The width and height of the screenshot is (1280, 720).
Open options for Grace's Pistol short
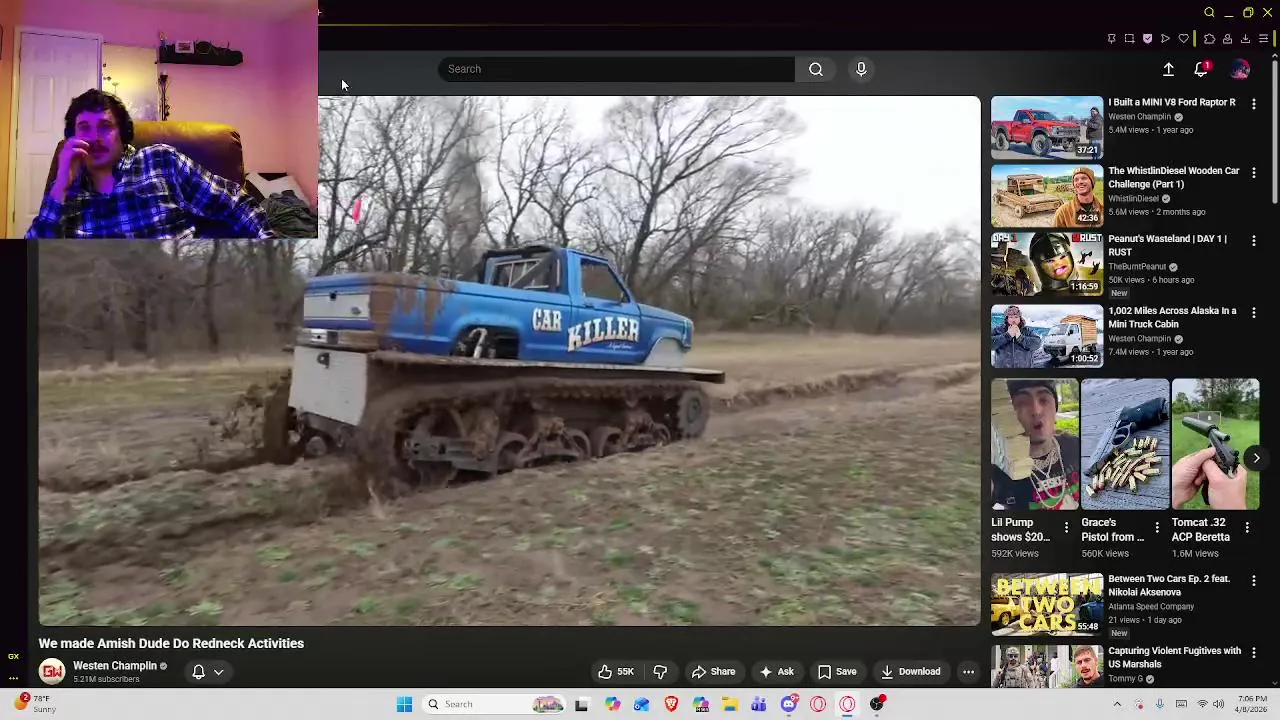[x=1157, y=527]
